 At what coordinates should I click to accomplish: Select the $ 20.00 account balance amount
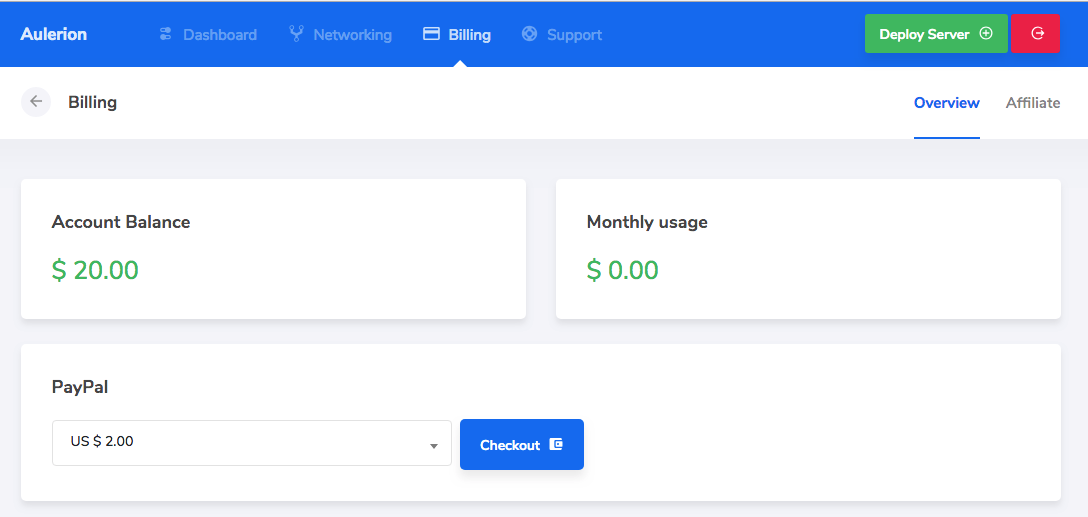point(95,270)
